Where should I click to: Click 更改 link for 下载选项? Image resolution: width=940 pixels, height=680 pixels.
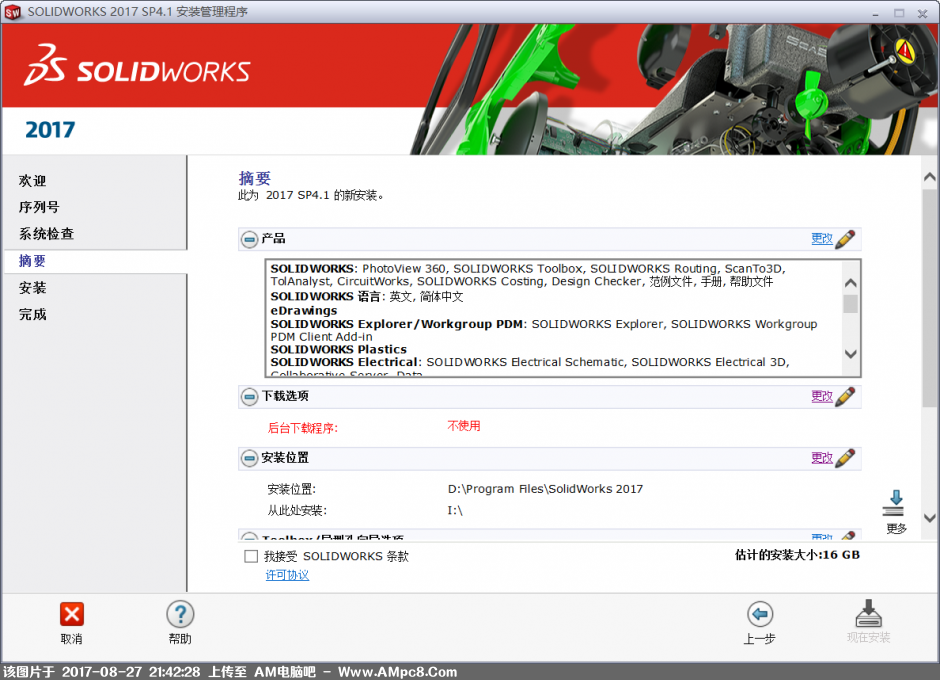[x=822, y=396]
